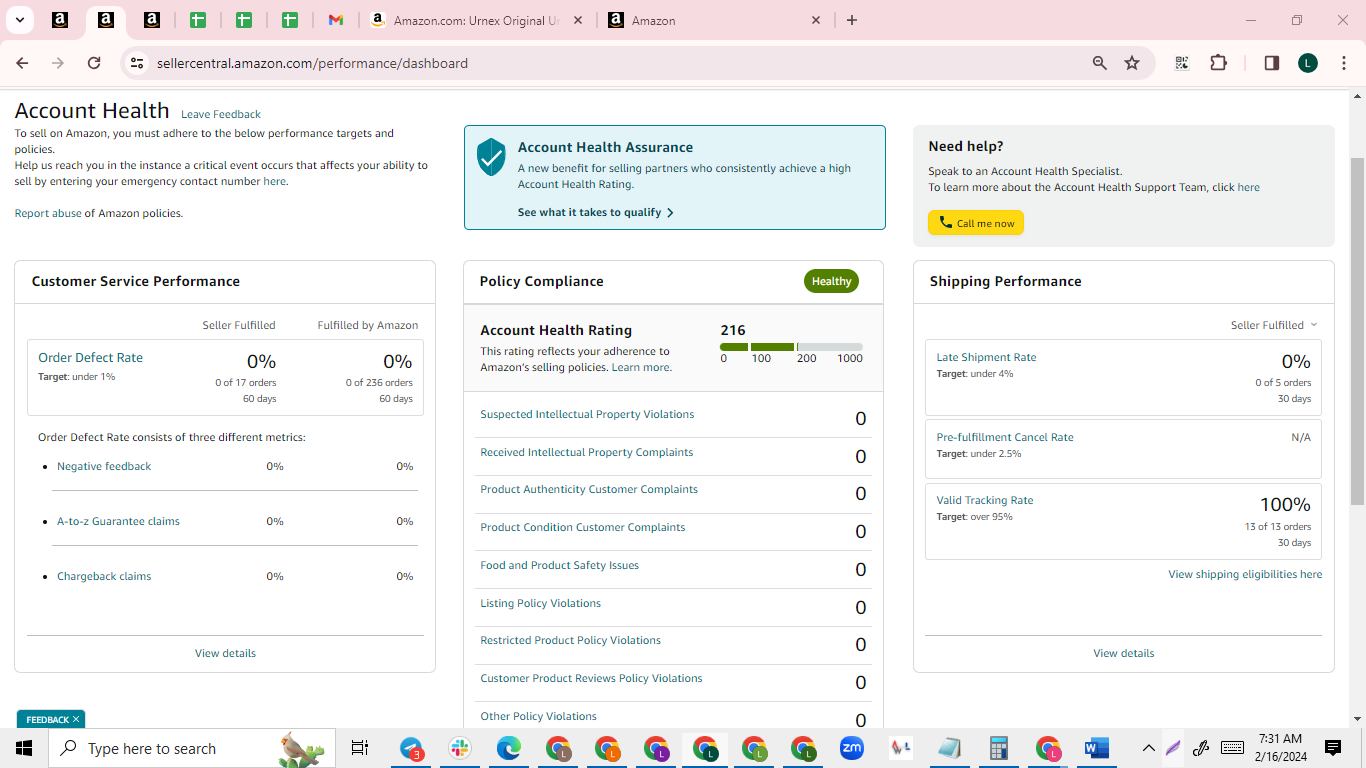Reload the Seller Central page
Image resolution: width=1366 pixels, height=768 pixels.
pos(94,63)
